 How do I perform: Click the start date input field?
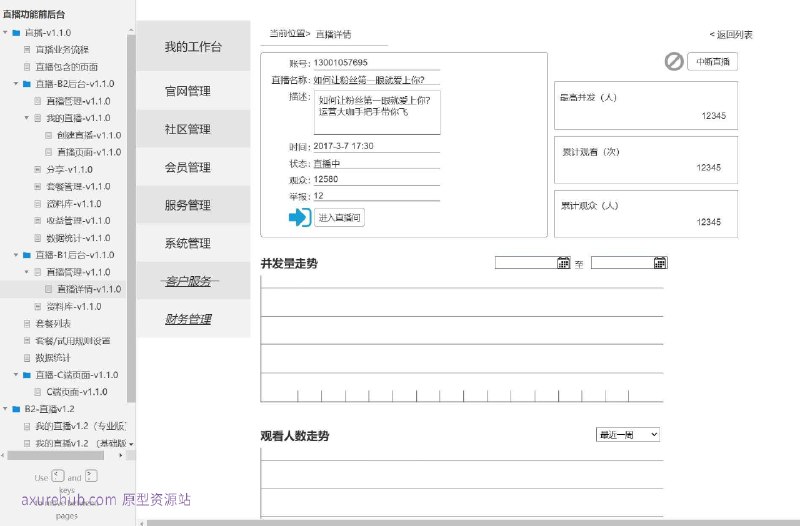(x=526, y=262)
